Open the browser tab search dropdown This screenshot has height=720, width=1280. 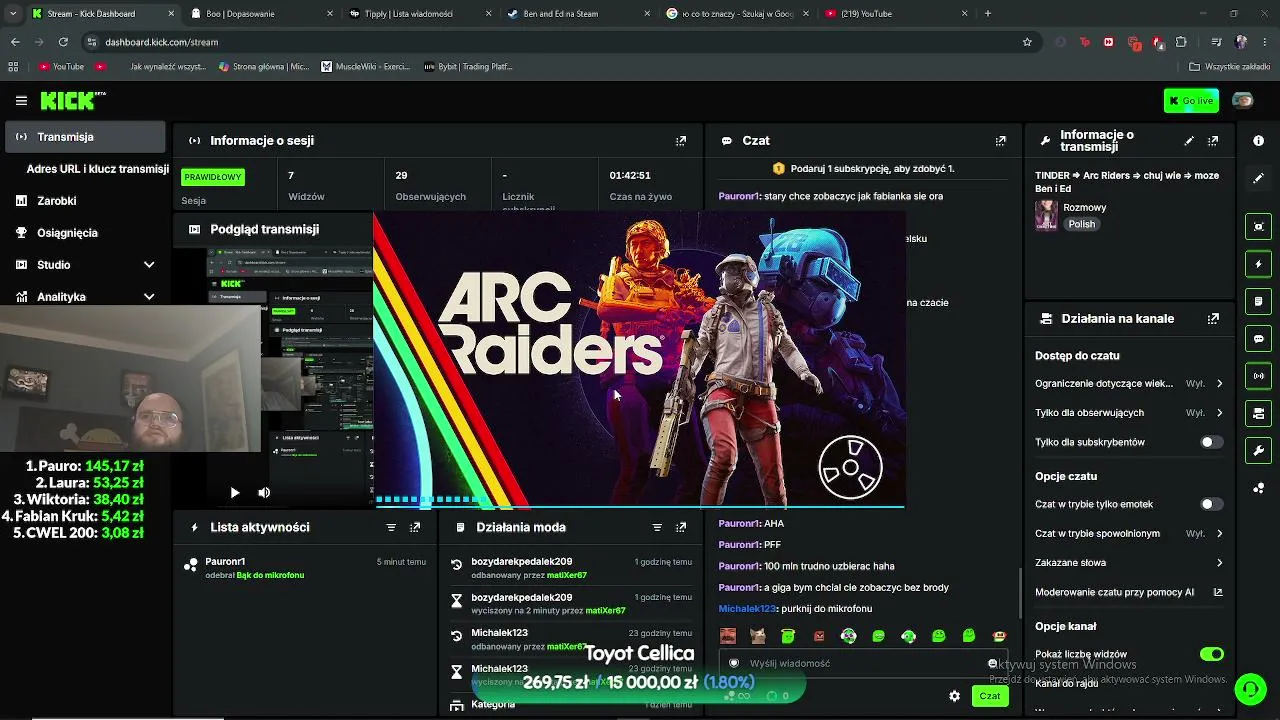[13, 14]
